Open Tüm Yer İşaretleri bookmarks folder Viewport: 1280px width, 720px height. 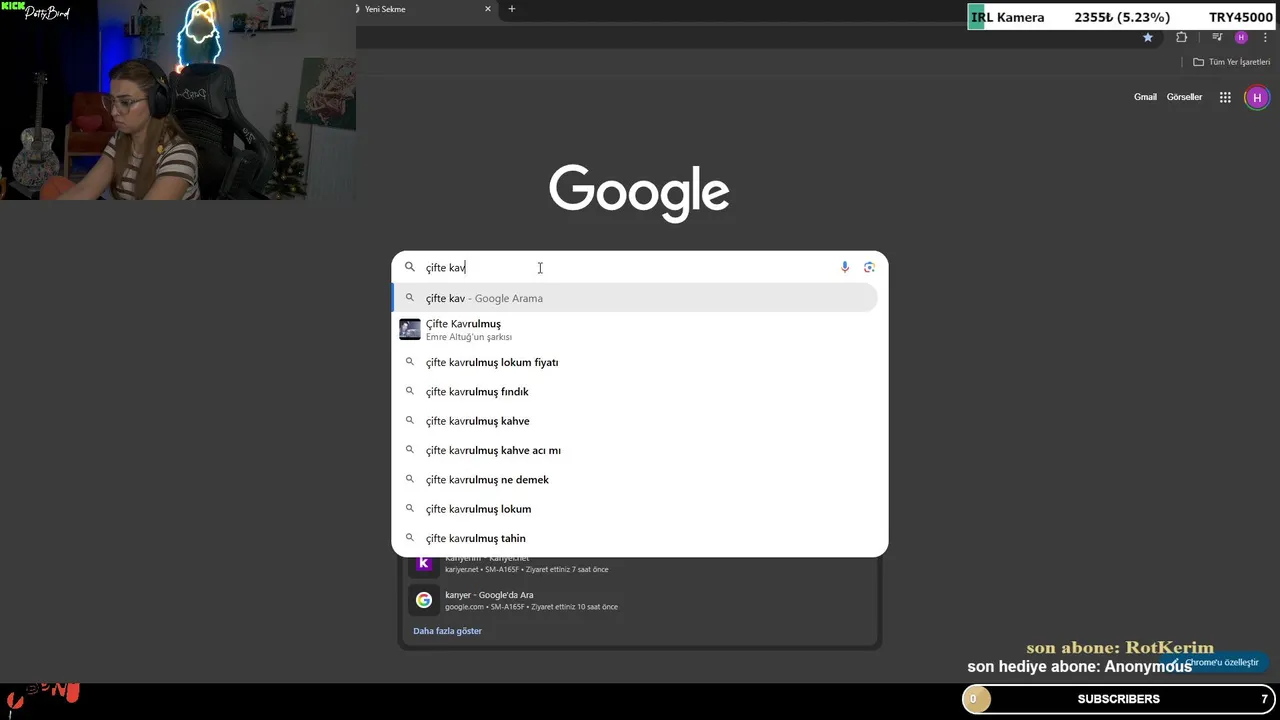(1231, 62)
